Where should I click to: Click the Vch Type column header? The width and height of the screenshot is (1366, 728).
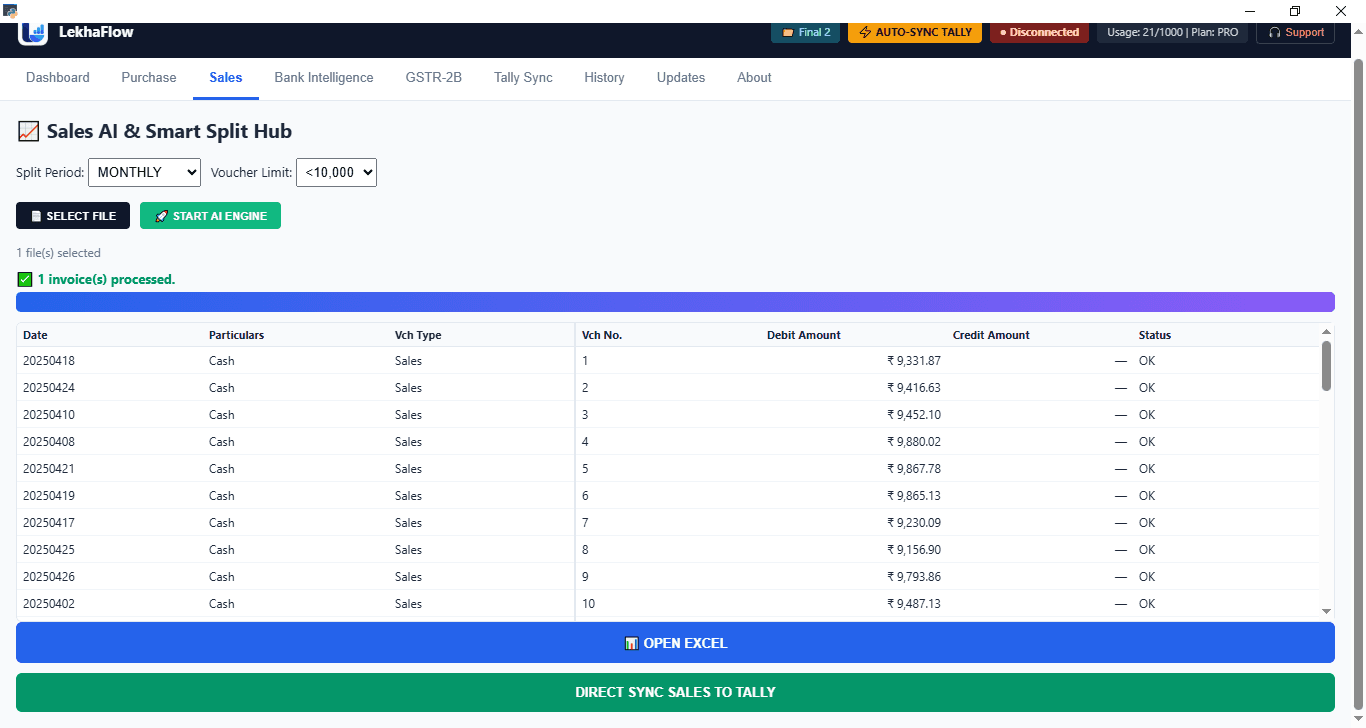coord(418,335)
